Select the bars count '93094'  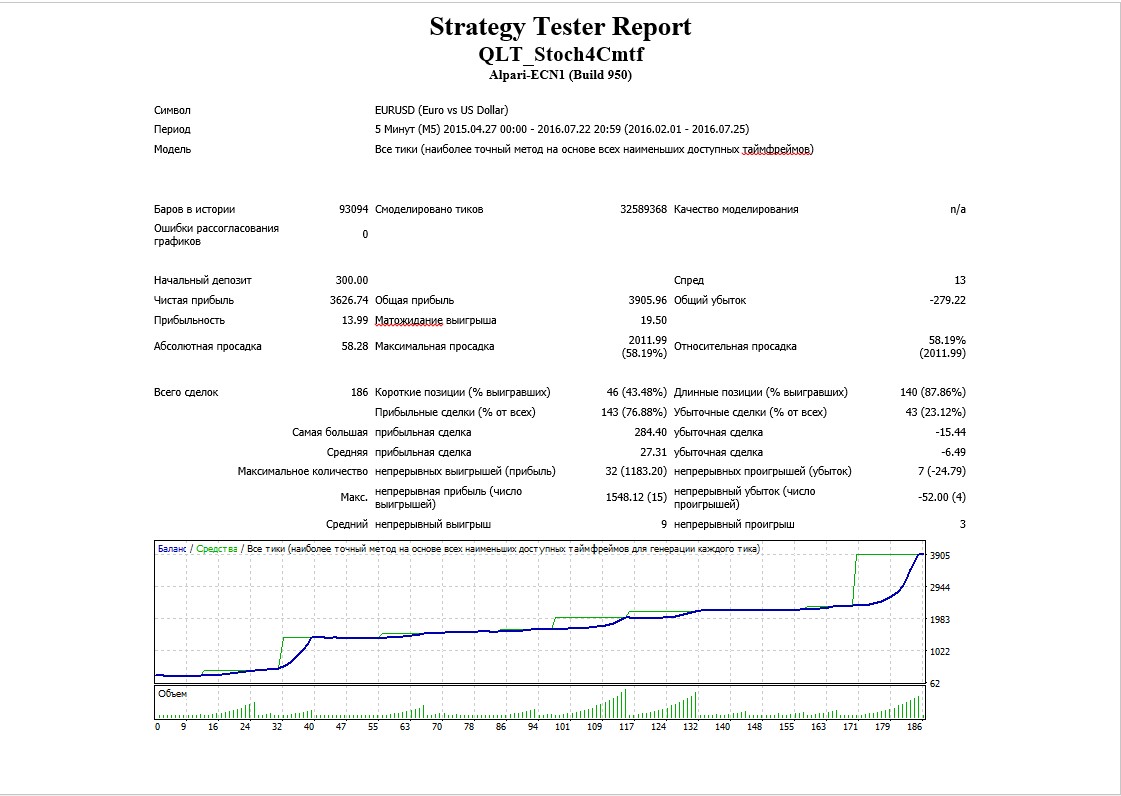tap(353, 210)
